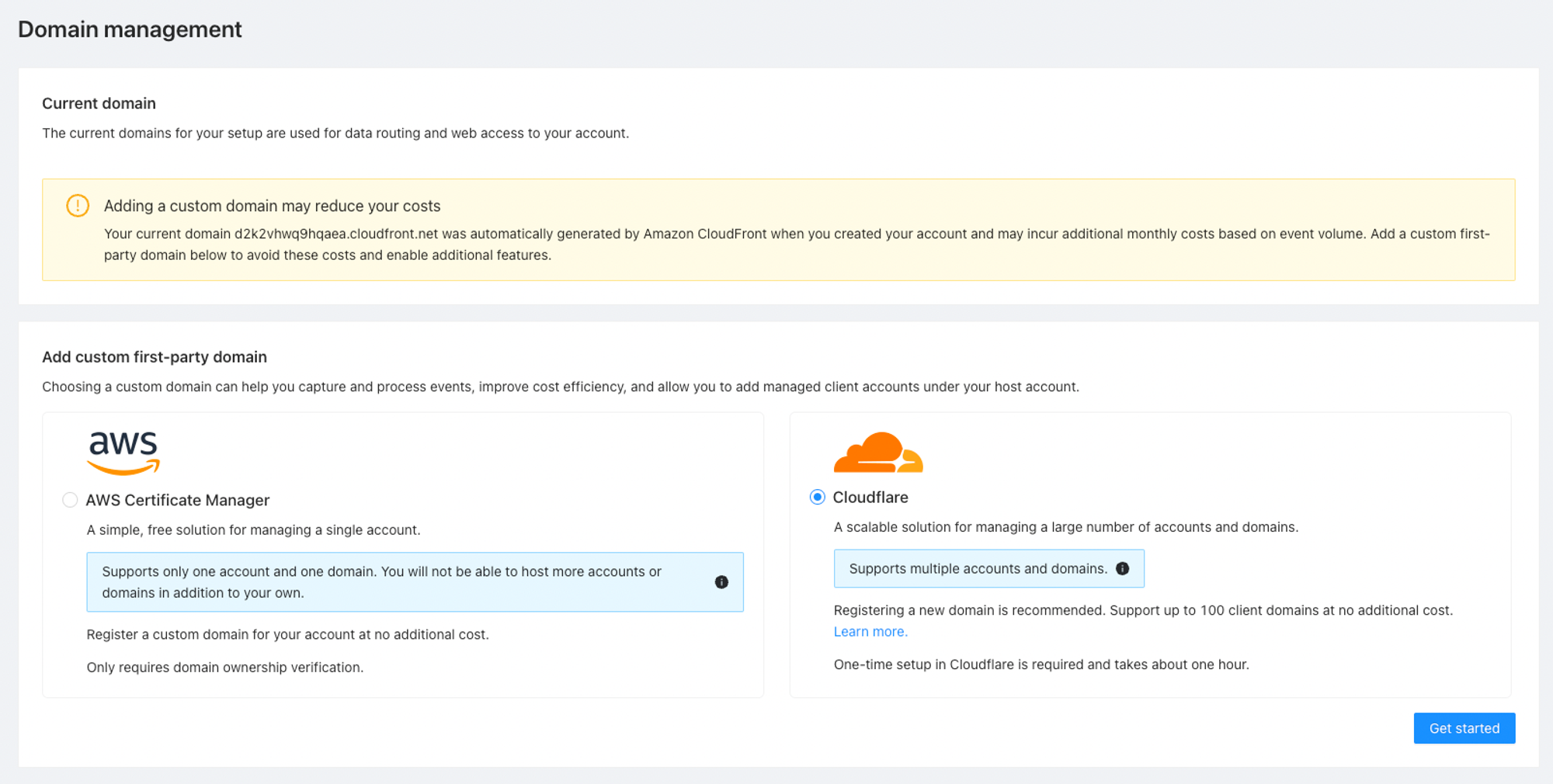Click the AWS Certificate Manager option label
1553x784 pixels.
178,500
